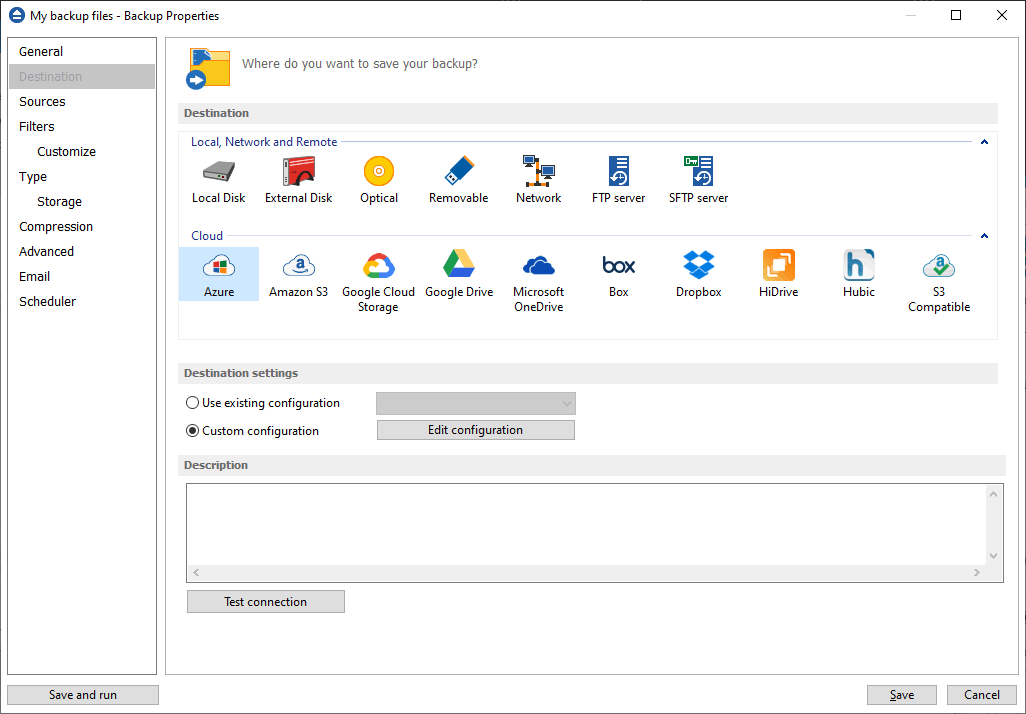Pick the Optical disc destination
Image resolution: width=1026 pixels, height=714 pixels.
coord(379,180)
